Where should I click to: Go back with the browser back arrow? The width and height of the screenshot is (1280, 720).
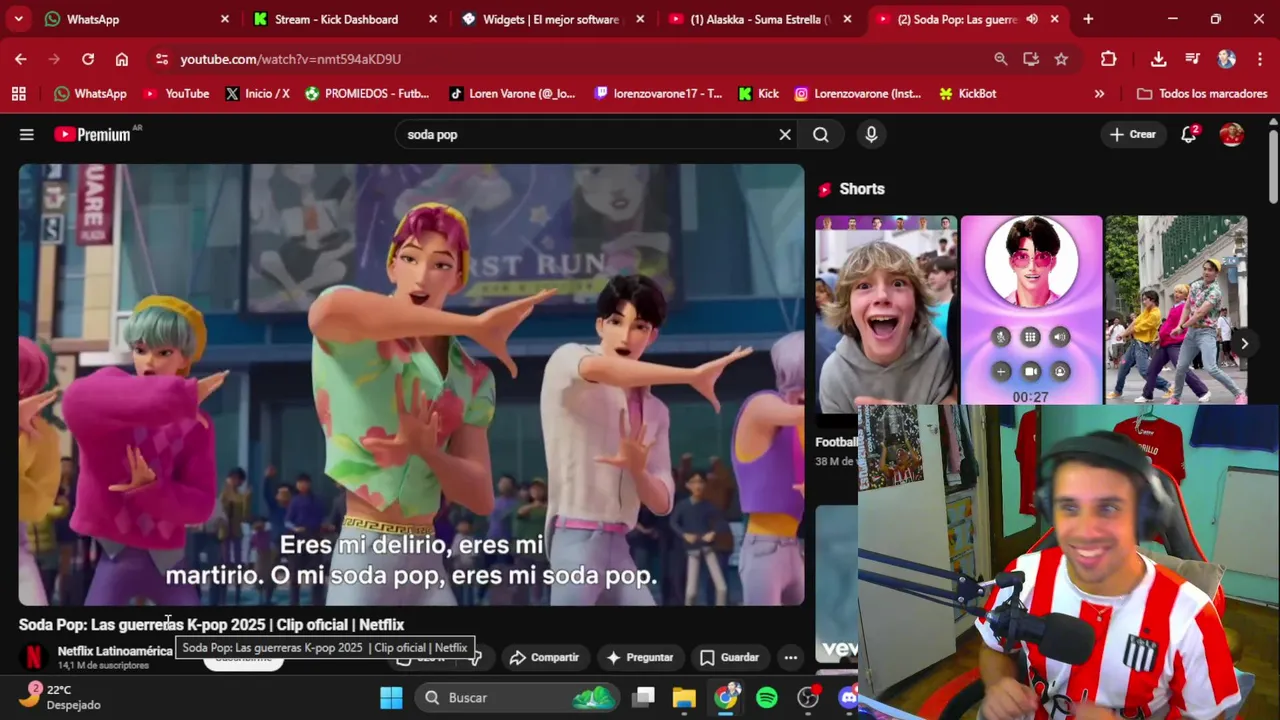coord(21,59)
